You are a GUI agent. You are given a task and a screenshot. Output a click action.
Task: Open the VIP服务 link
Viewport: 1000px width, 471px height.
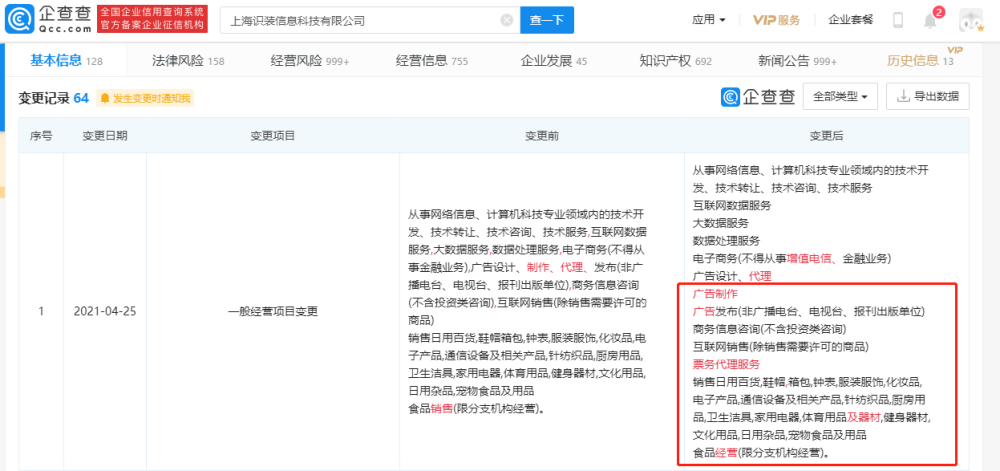point(776,20)
